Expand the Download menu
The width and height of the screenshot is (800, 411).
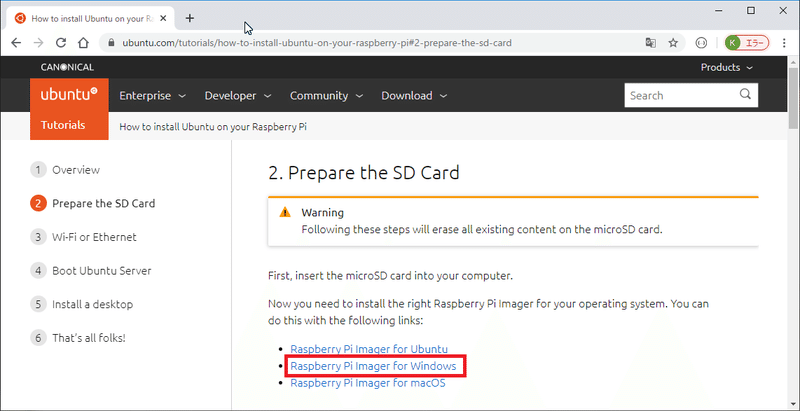[x=413, y=96]
